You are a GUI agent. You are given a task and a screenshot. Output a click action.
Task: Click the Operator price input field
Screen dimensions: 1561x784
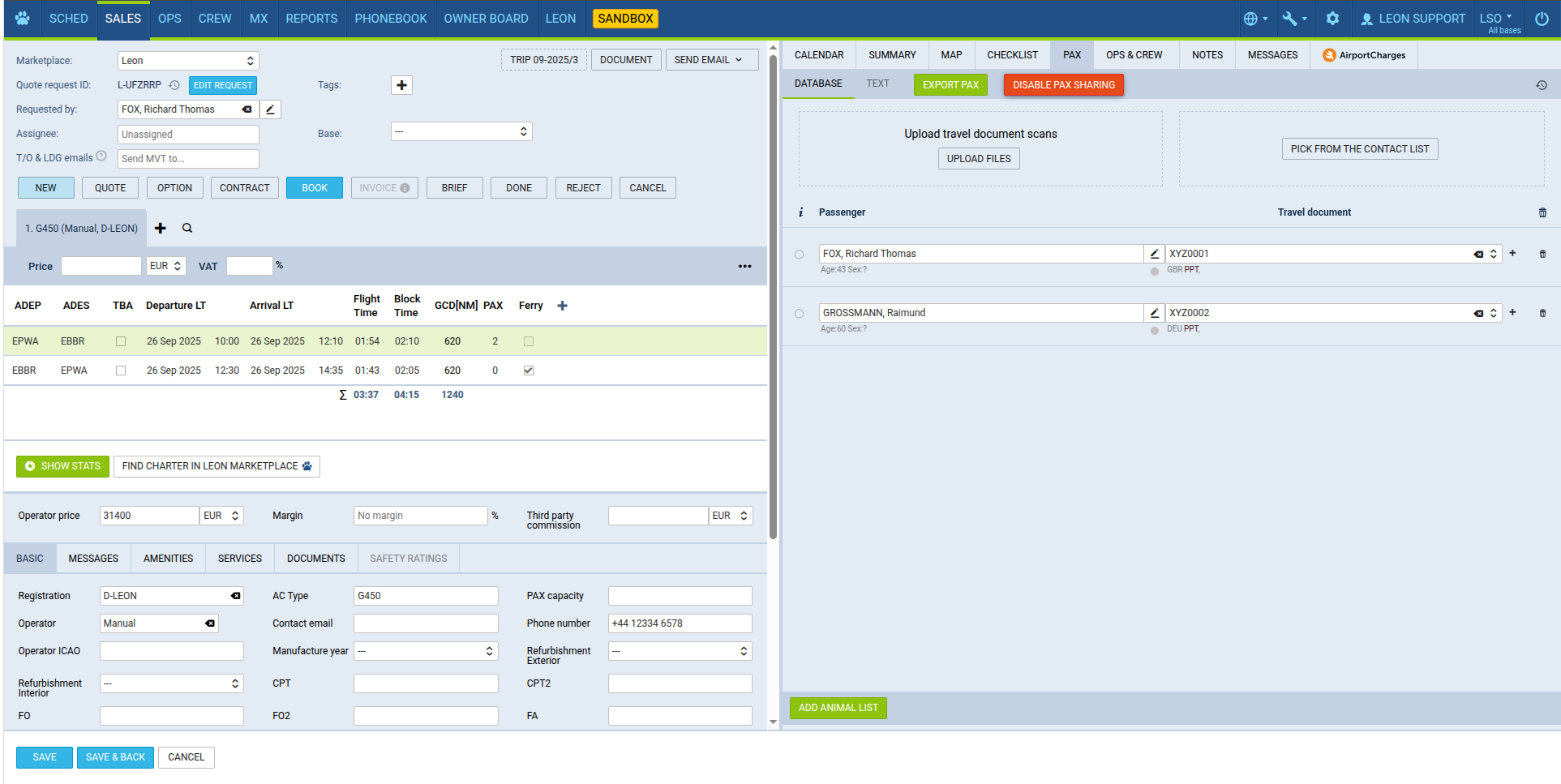[x=148, y=516]
